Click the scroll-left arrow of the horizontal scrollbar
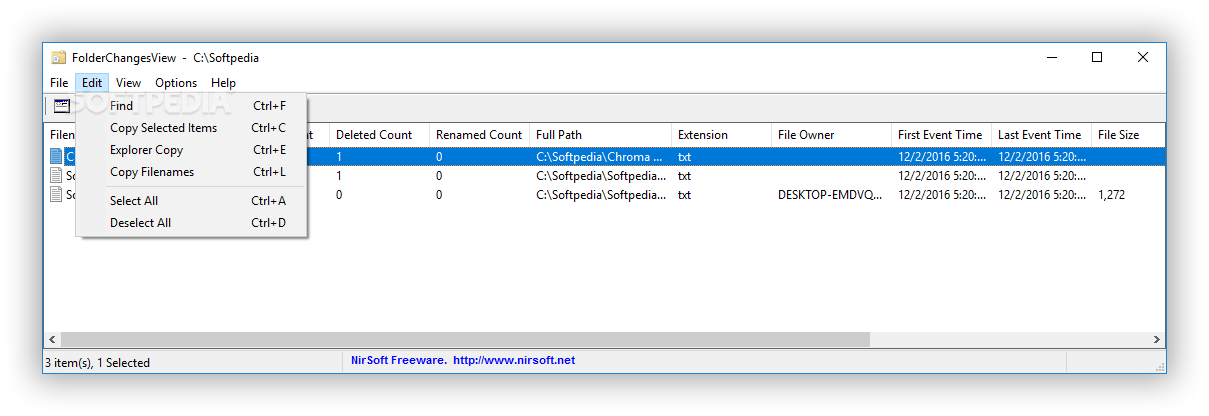Screen dimensions: 1209x416 (x=52, y=340)
